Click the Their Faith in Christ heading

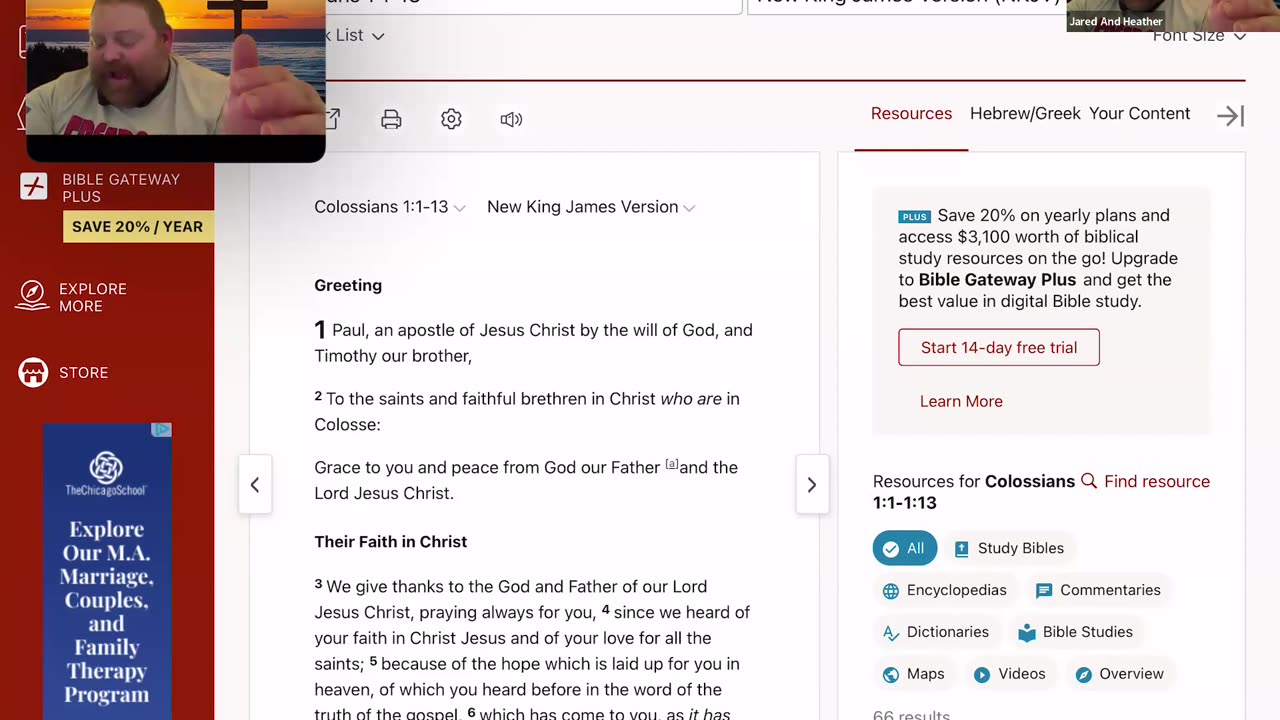(x=391, y=542)
